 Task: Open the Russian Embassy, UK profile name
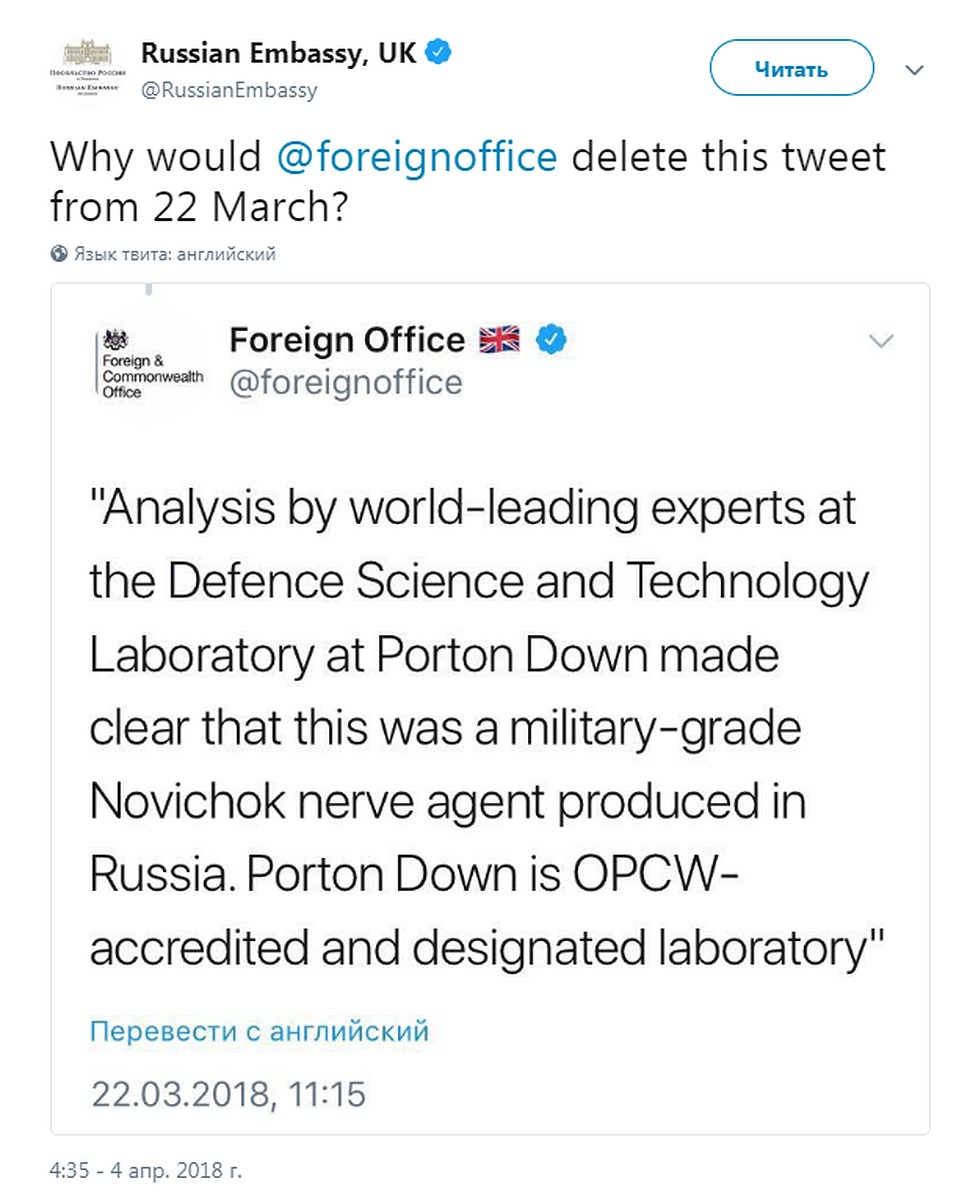(x=279, y=52)
